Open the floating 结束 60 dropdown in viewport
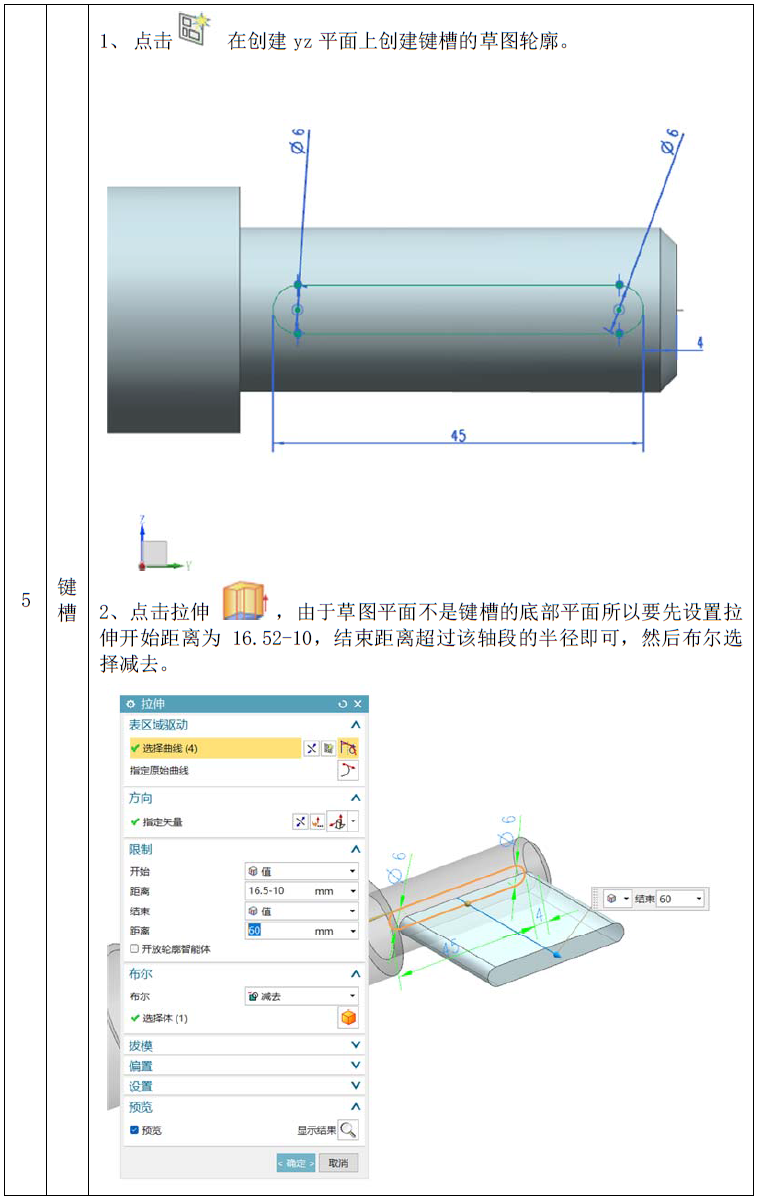 [x=699, y=898]
